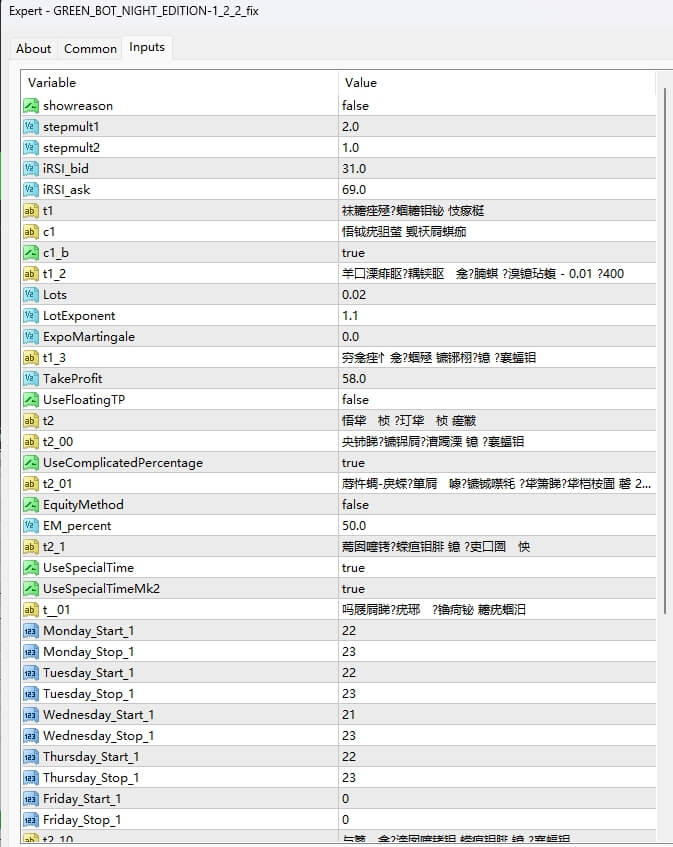Click the Thursday_Stop_1 integer icon
The image size is (673, 847).
click(31, 778)
